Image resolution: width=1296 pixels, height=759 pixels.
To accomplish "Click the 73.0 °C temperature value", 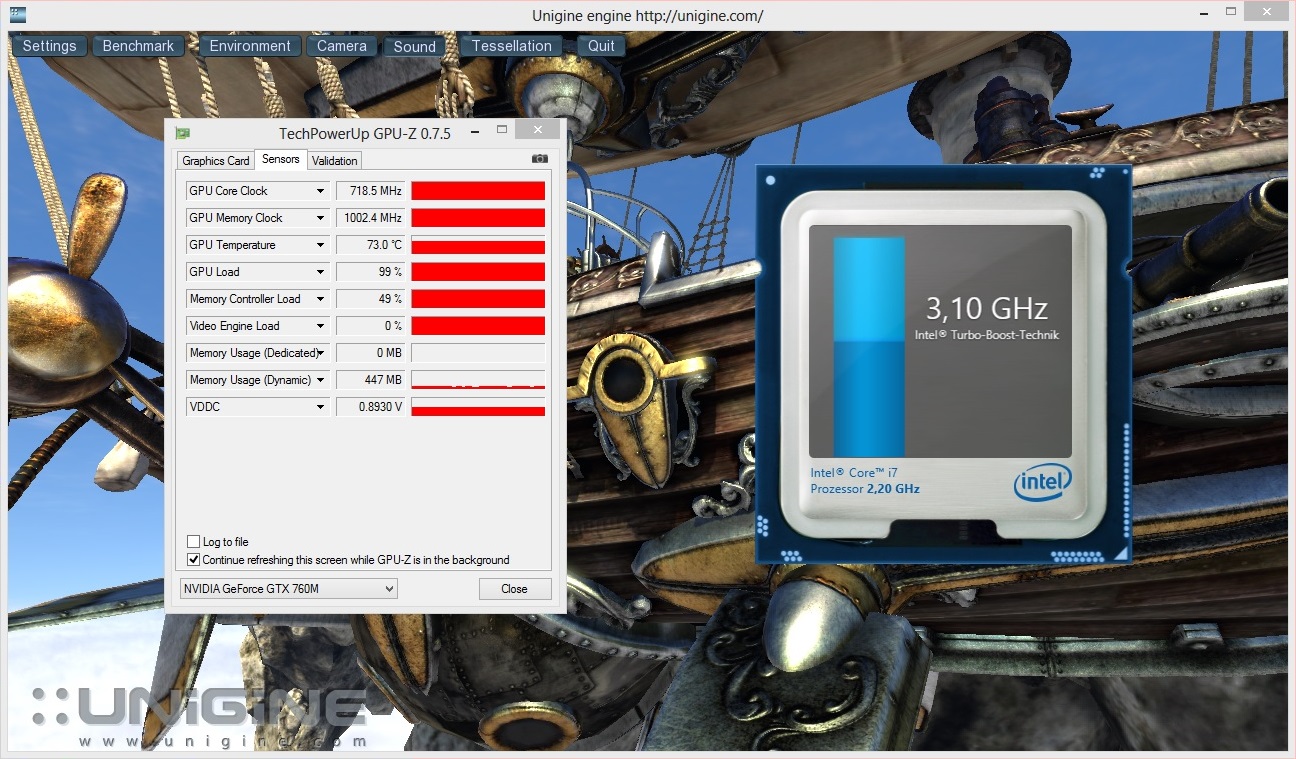I will pos(370,245).
